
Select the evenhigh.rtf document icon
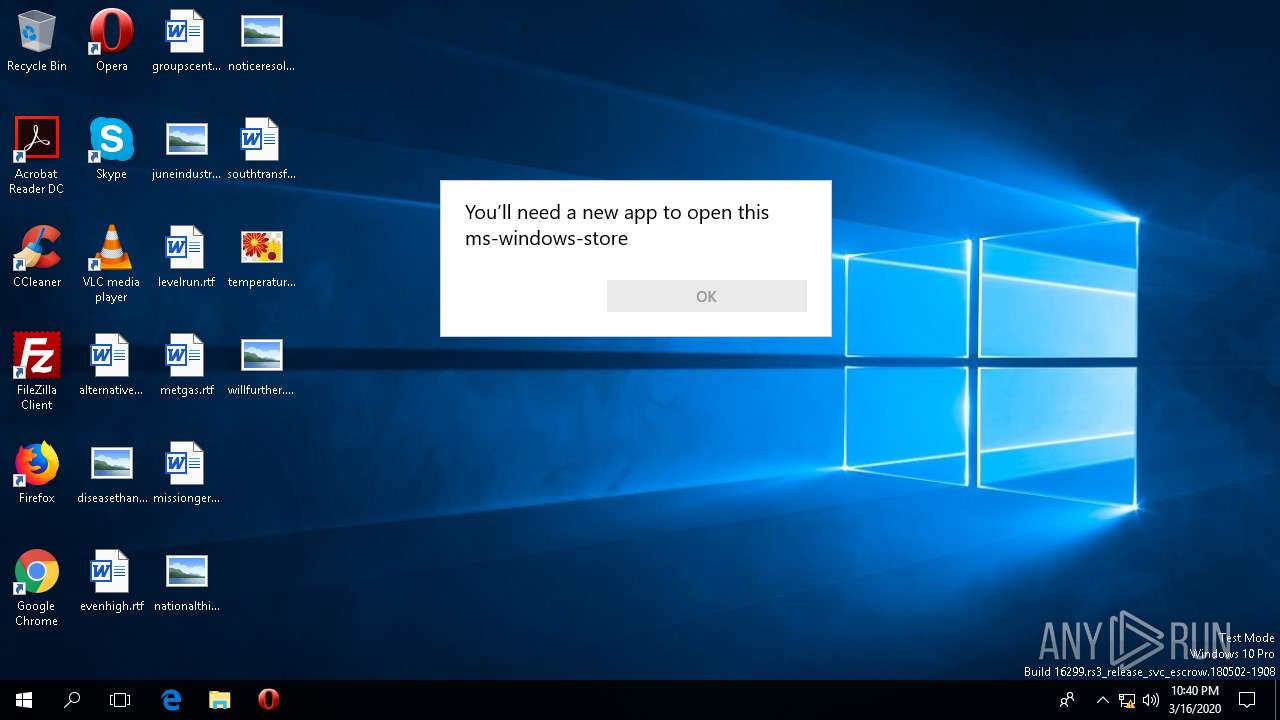point(111,581)
